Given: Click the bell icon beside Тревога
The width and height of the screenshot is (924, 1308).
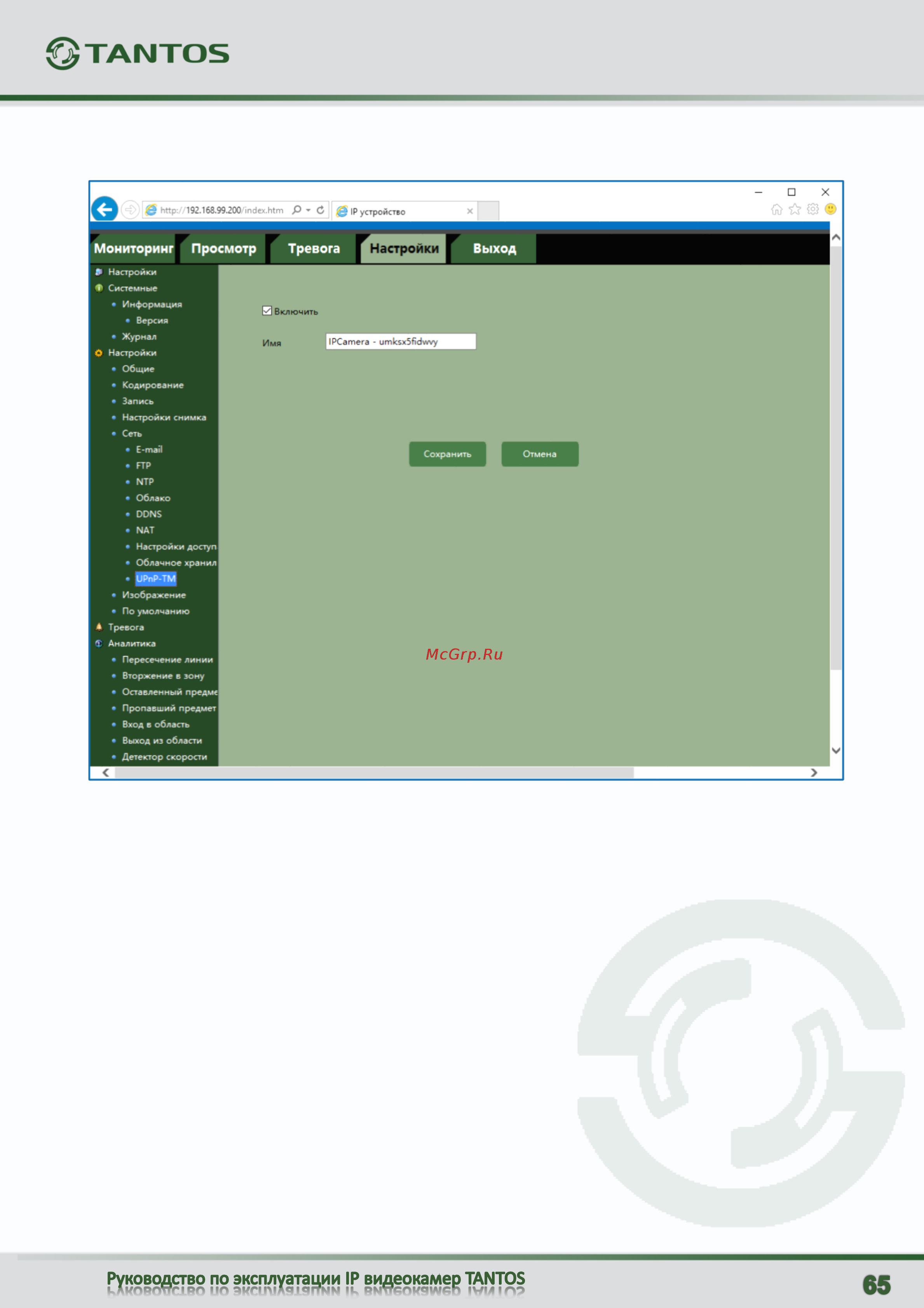Looking at the screenshot, I should [99, 627].
